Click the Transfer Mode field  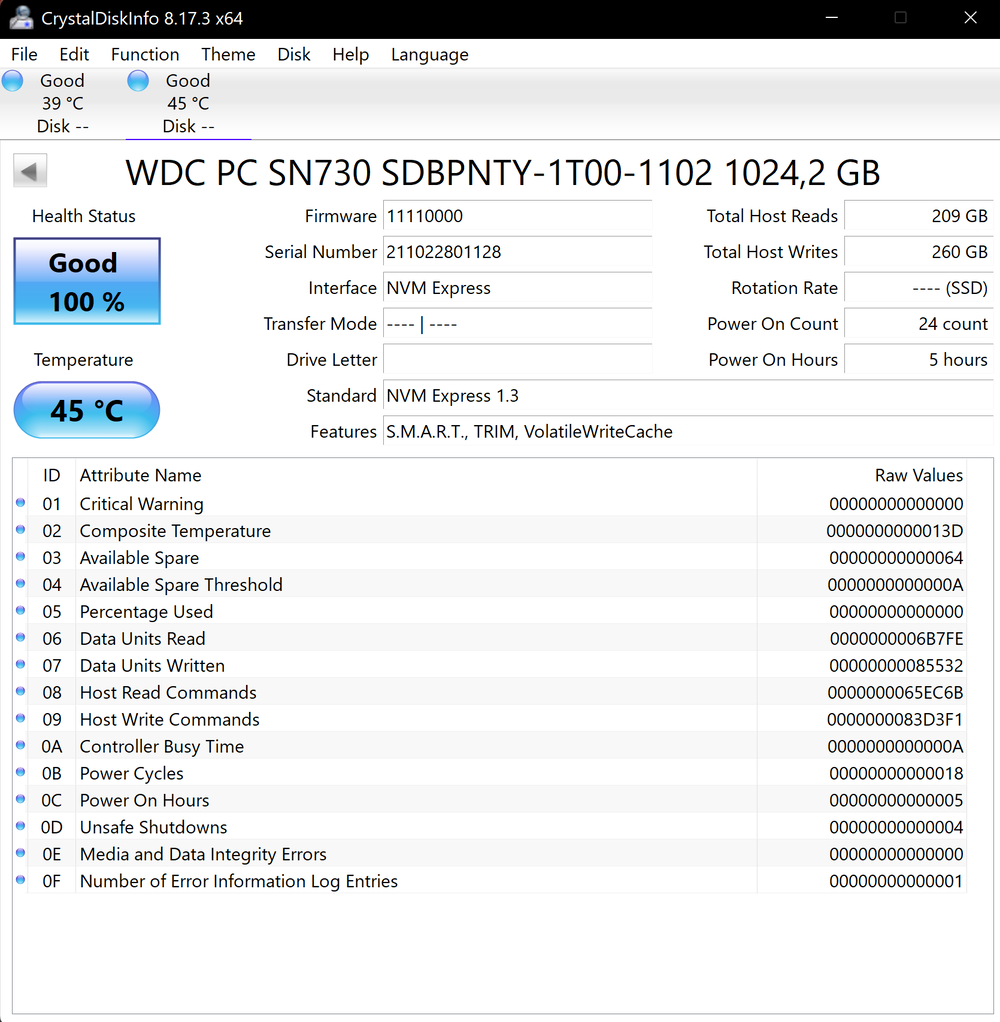click(x=518, y=323)
